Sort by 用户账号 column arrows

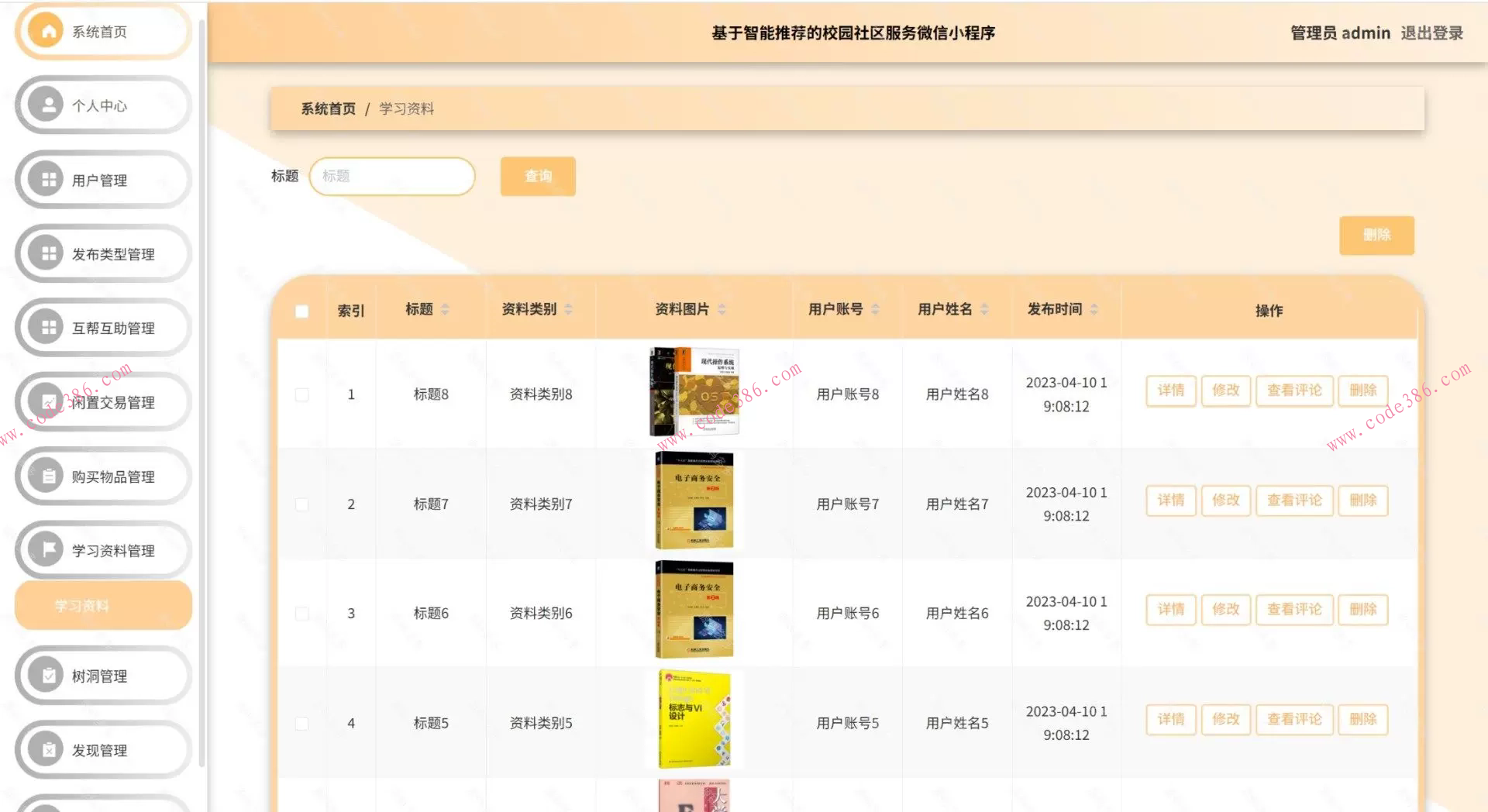point(876,308)
